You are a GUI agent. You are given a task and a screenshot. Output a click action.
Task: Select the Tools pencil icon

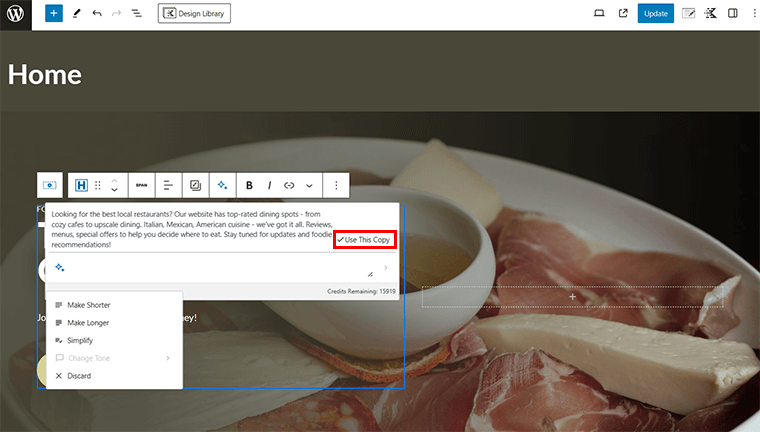(x=77, y=14)
